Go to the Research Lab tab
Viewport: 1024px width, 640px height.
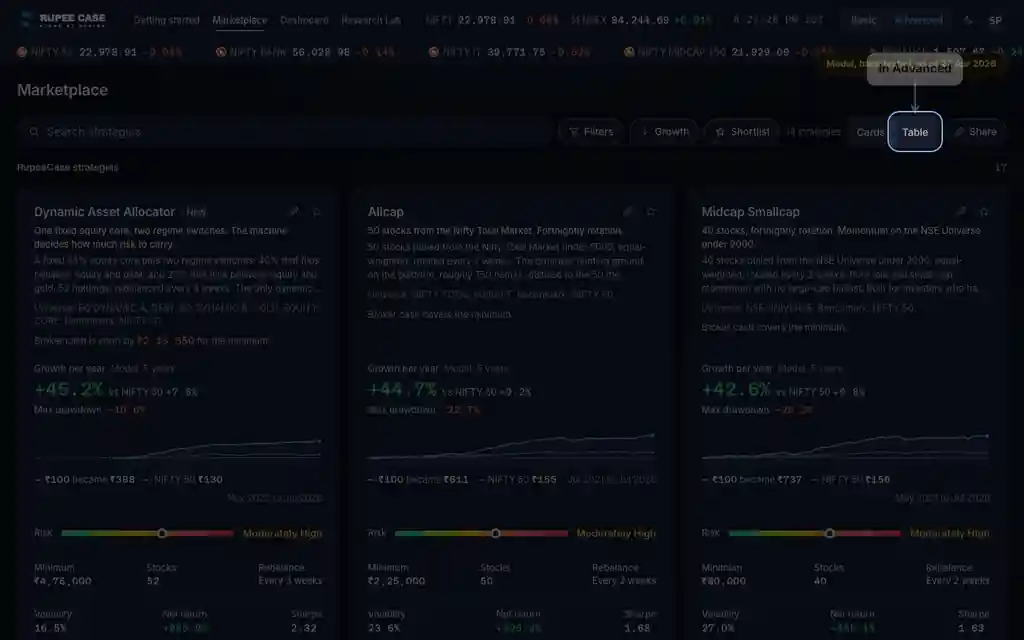(371, 20)
